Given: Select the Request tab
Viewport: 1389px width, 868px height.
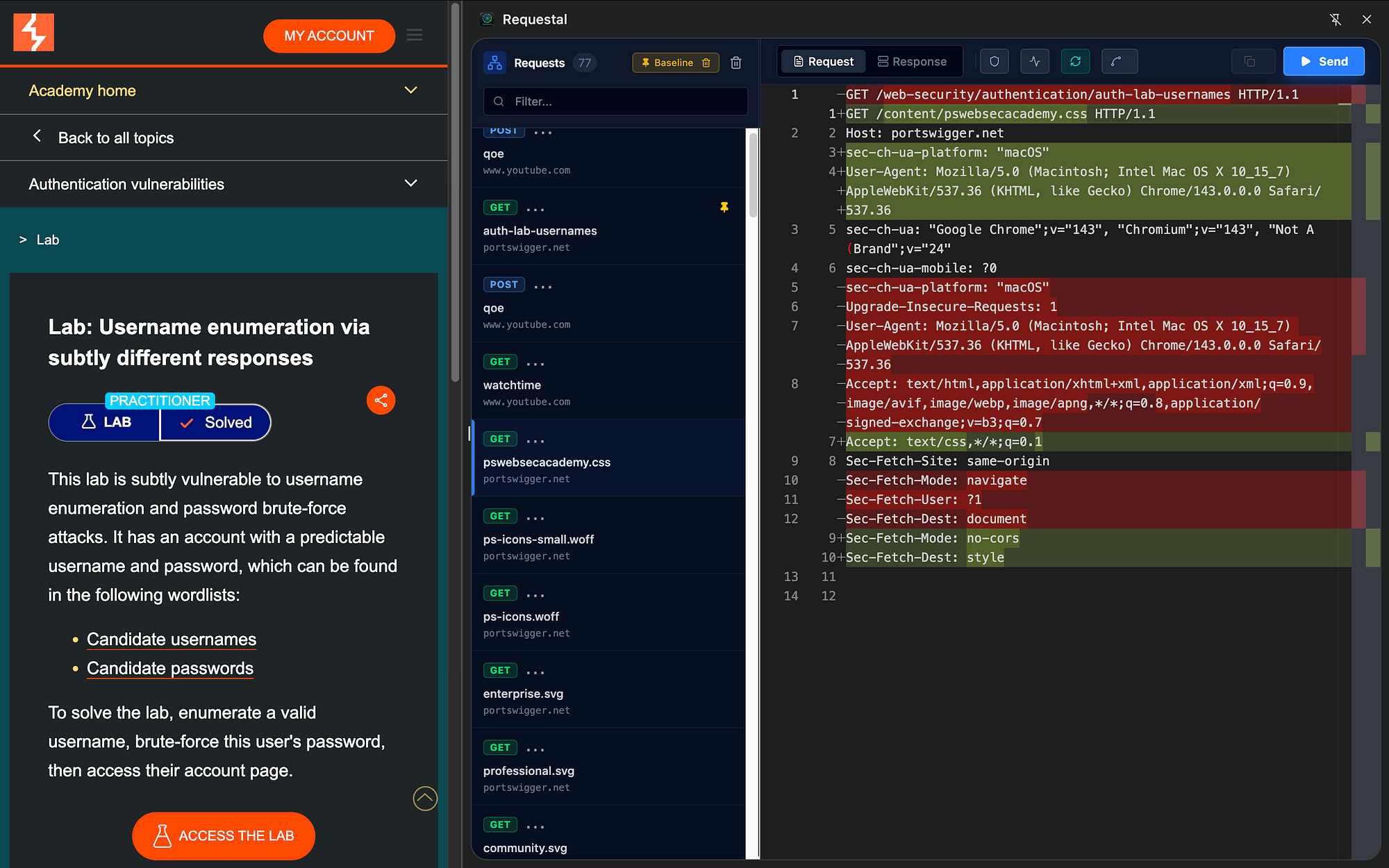Looking at the screenshot, I should click(x=823, y=62).
